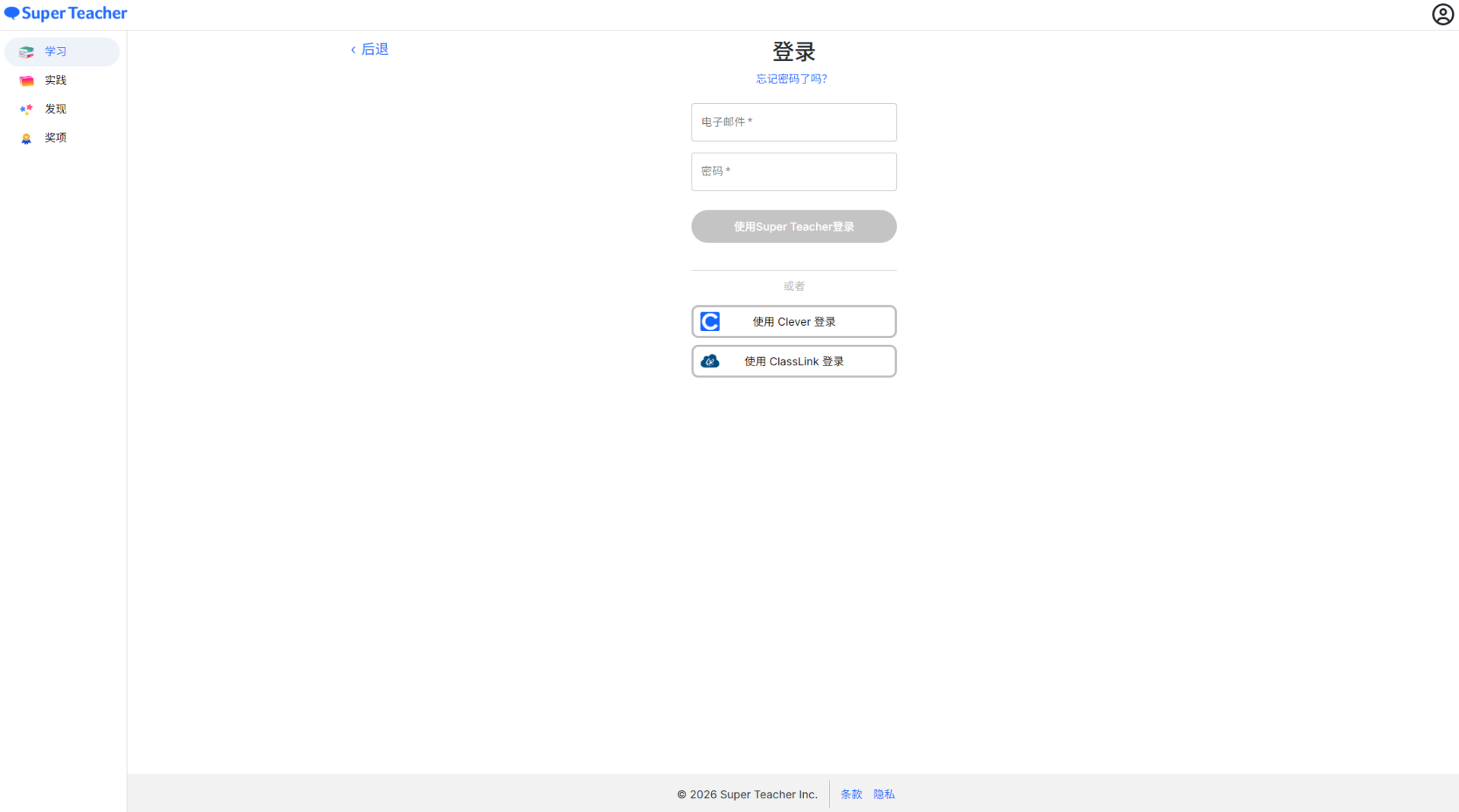Viewport: 1459px width, 812px height.
Task: Click the 使用 ClassLink 登录 button
Action: click(x=793, y=361)
